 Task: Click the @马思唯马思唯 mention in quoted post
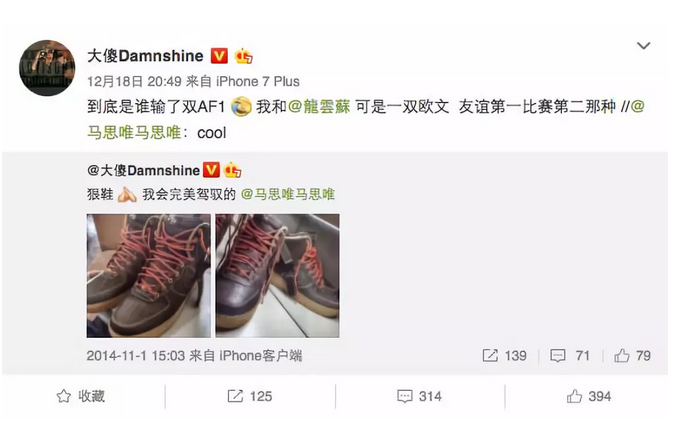(x=288, y=194)
